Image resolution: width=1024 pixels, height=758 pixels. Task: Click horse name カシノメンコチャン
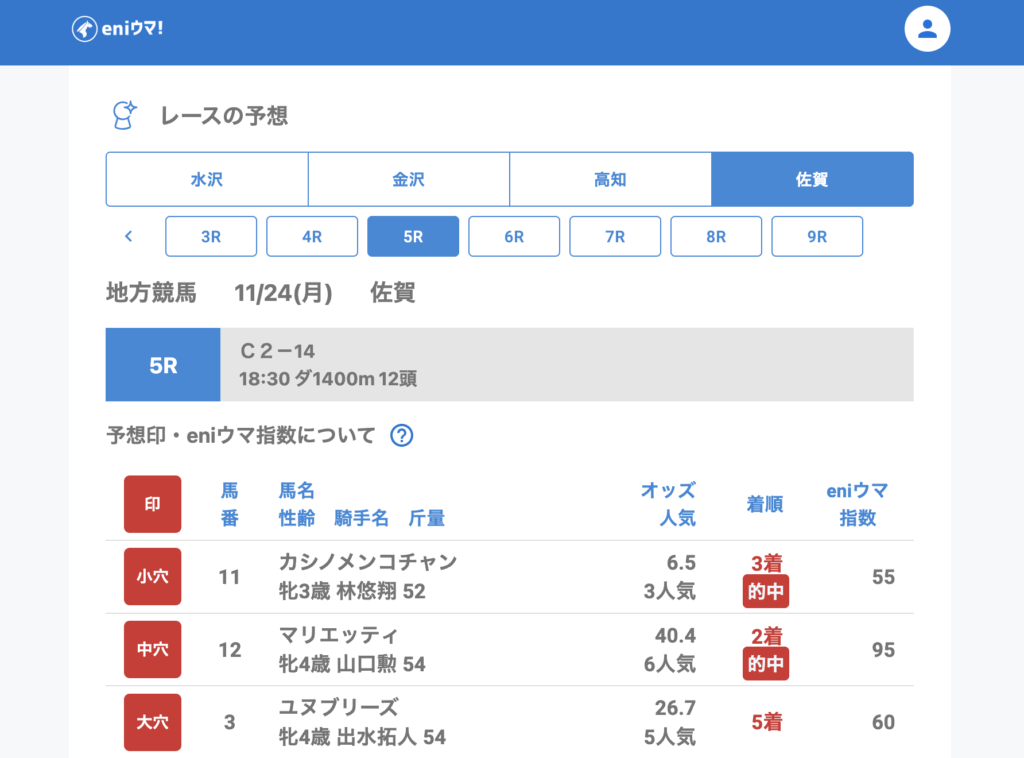367,562
